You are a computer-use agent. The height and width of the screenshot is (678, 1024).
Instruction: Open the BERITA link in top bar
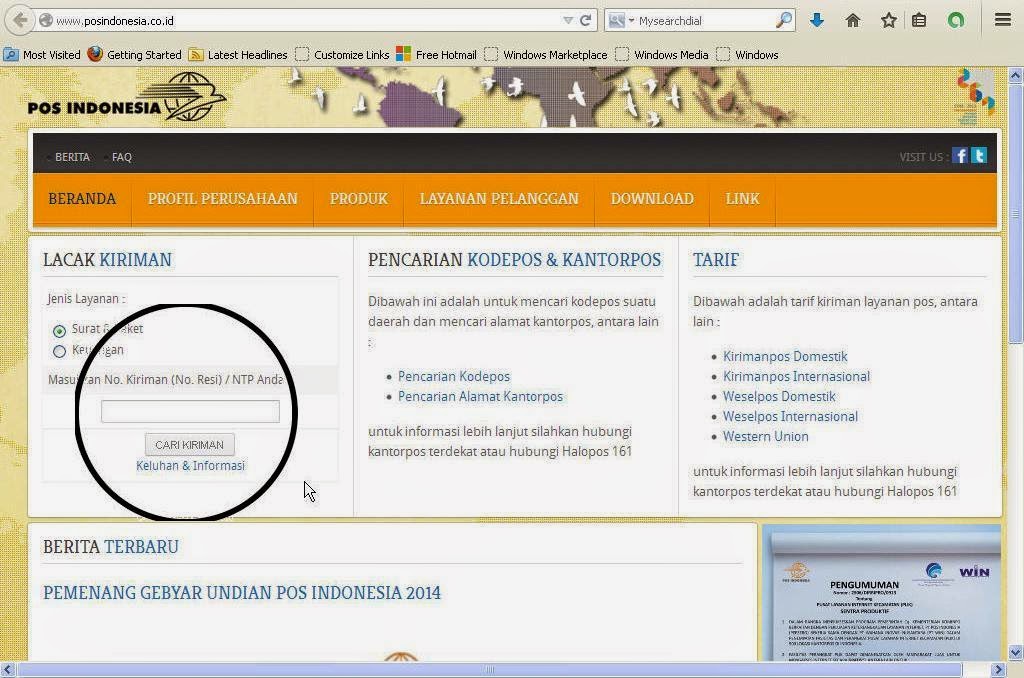(x=72, y=157)
